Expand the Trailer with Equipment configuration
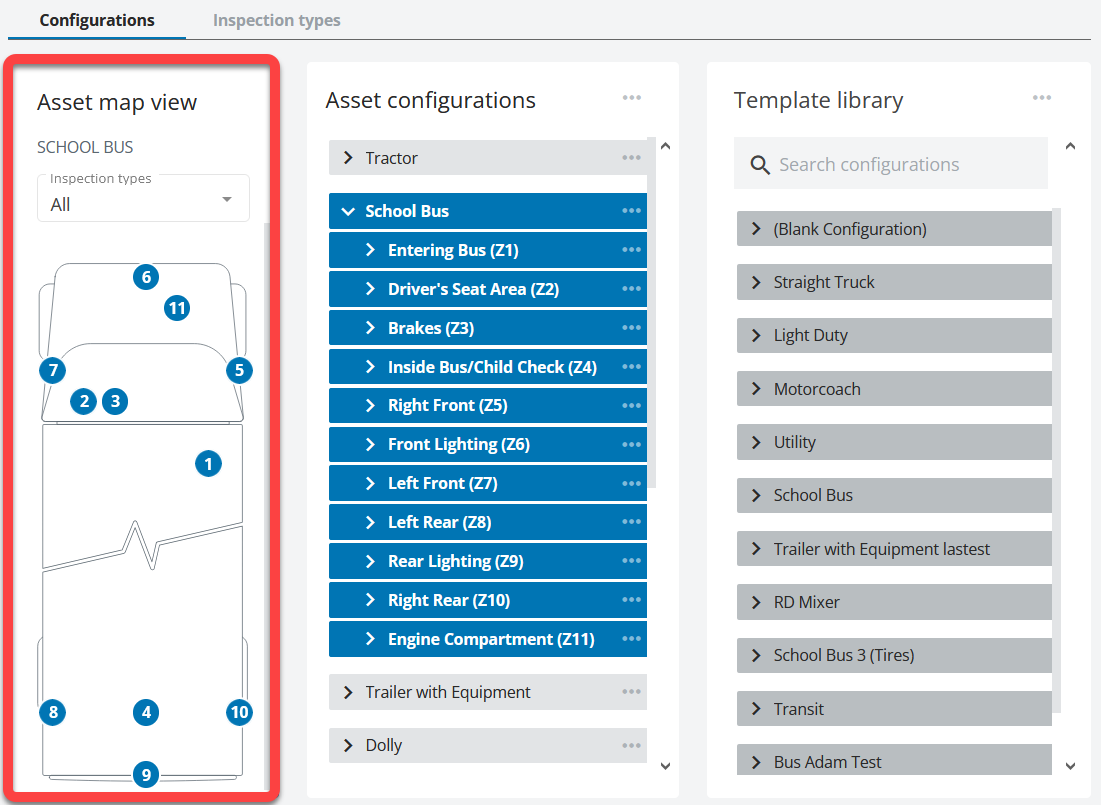Image resolution: width=1101 pixels, height=805 pixels. (348, 692)
